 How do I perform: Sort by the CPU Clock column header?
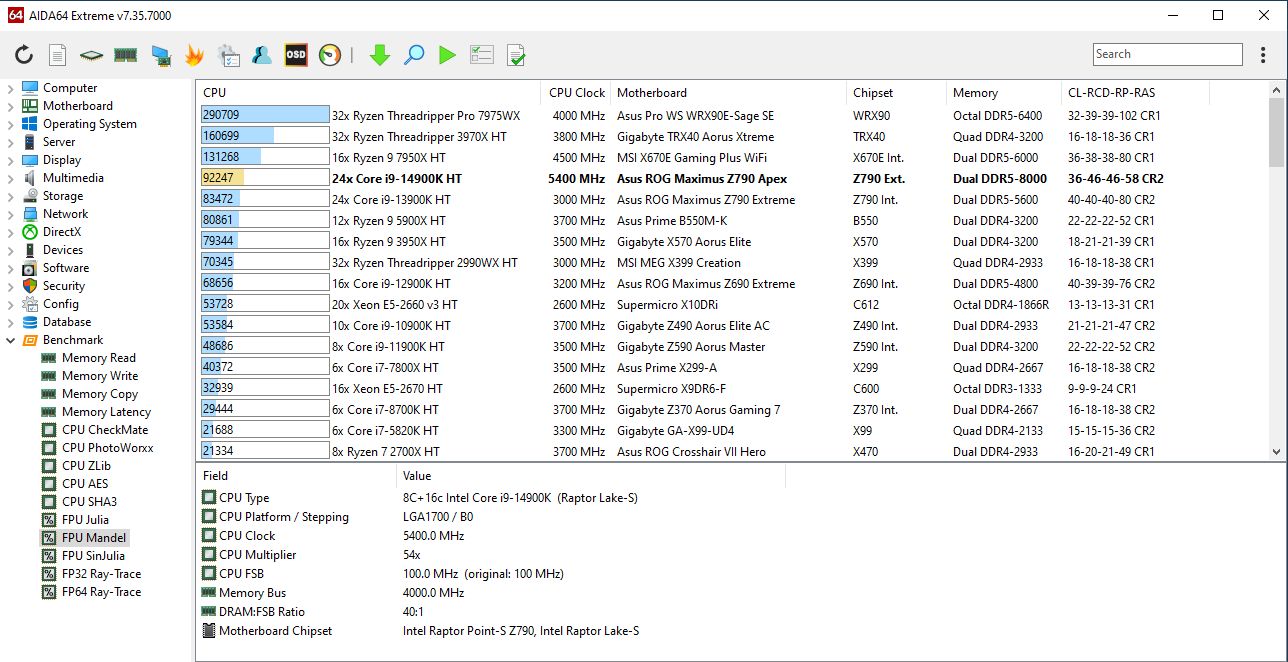click(575, 93)
